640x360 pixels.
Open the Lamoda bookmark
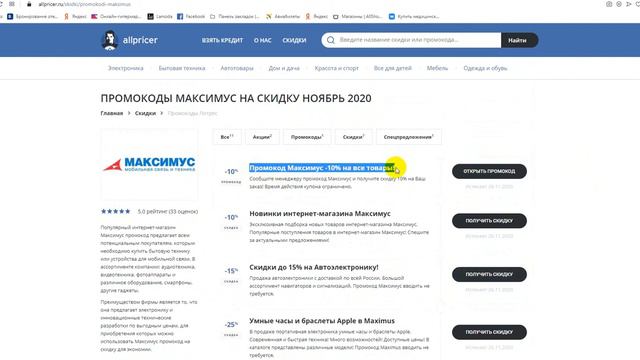(x=160, y=16)
